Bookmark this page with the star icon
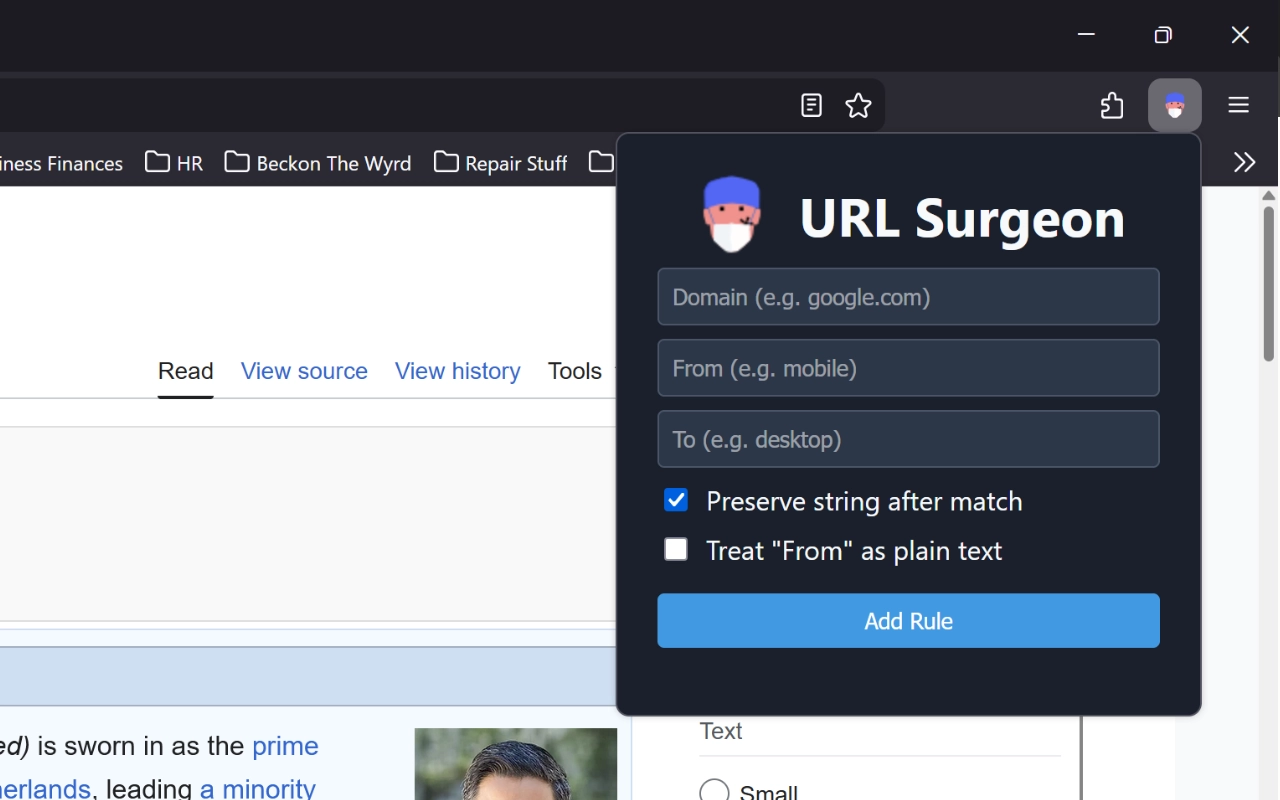This screenshot has height=800, width=1280. point(858,105)
